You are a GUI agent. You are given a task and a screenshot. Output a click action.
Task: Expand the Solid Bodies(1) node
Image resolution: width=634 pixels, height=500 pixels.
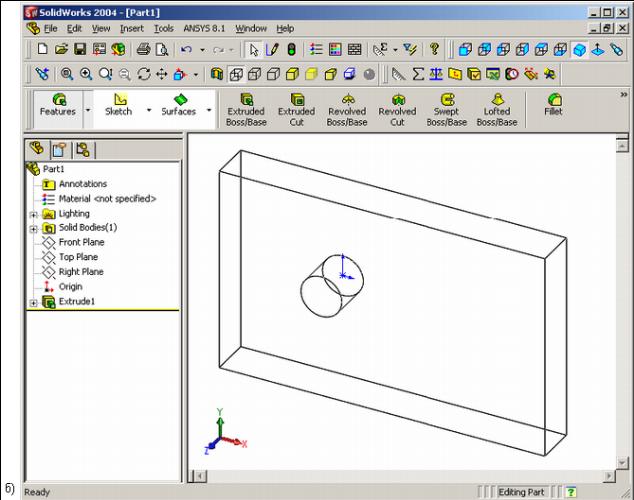coord(34,229)
